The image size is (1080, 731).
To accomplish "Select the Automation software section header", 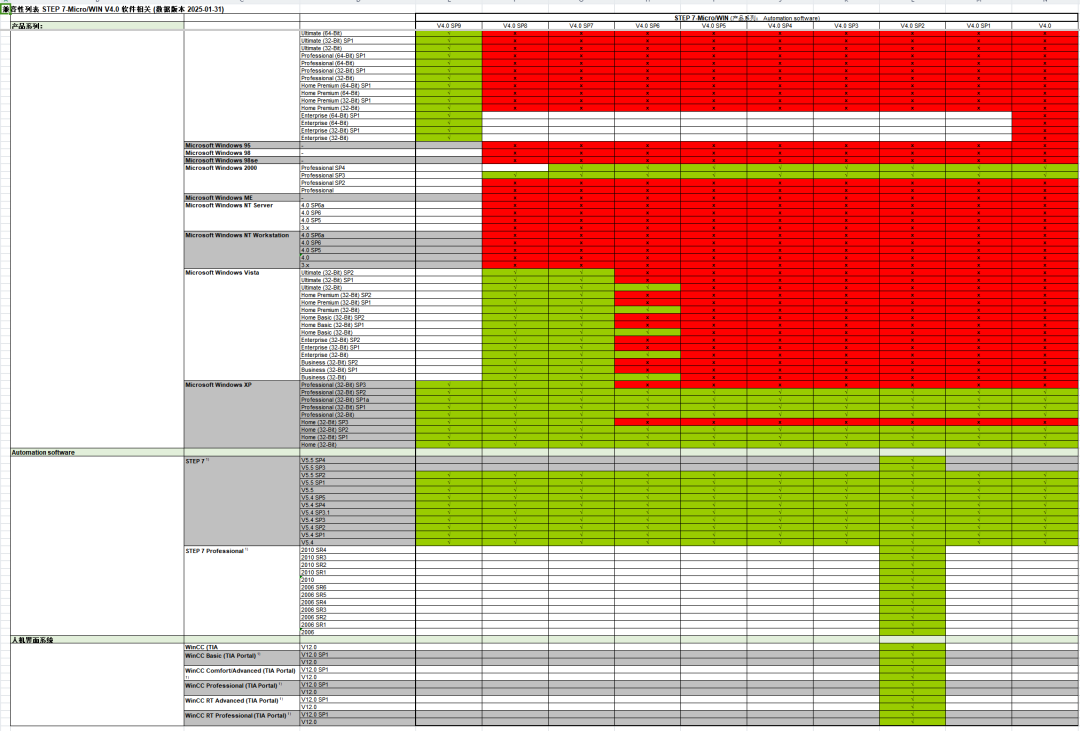I will click(97, 453).
